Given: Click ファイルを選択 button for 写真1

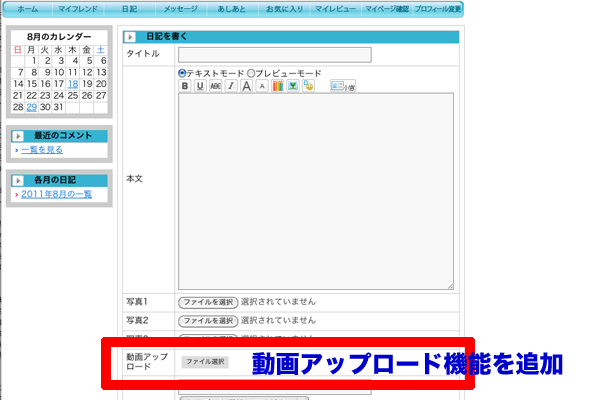Looking at the screenshot, I should (x=208, y=301).
